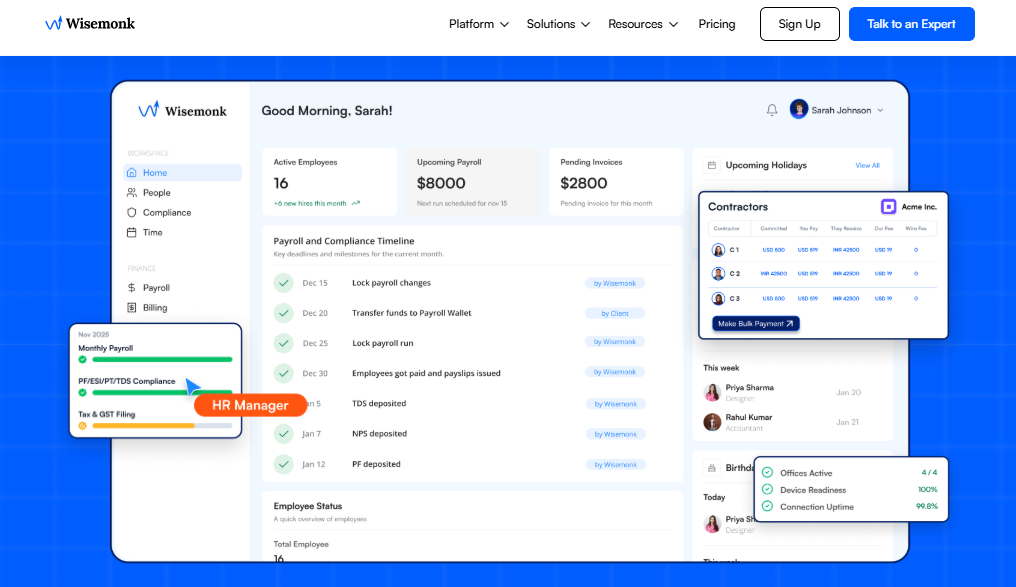Open the Platform dropdown
1016x587 pixels.
pyautogui.click(x=478, y=24)
